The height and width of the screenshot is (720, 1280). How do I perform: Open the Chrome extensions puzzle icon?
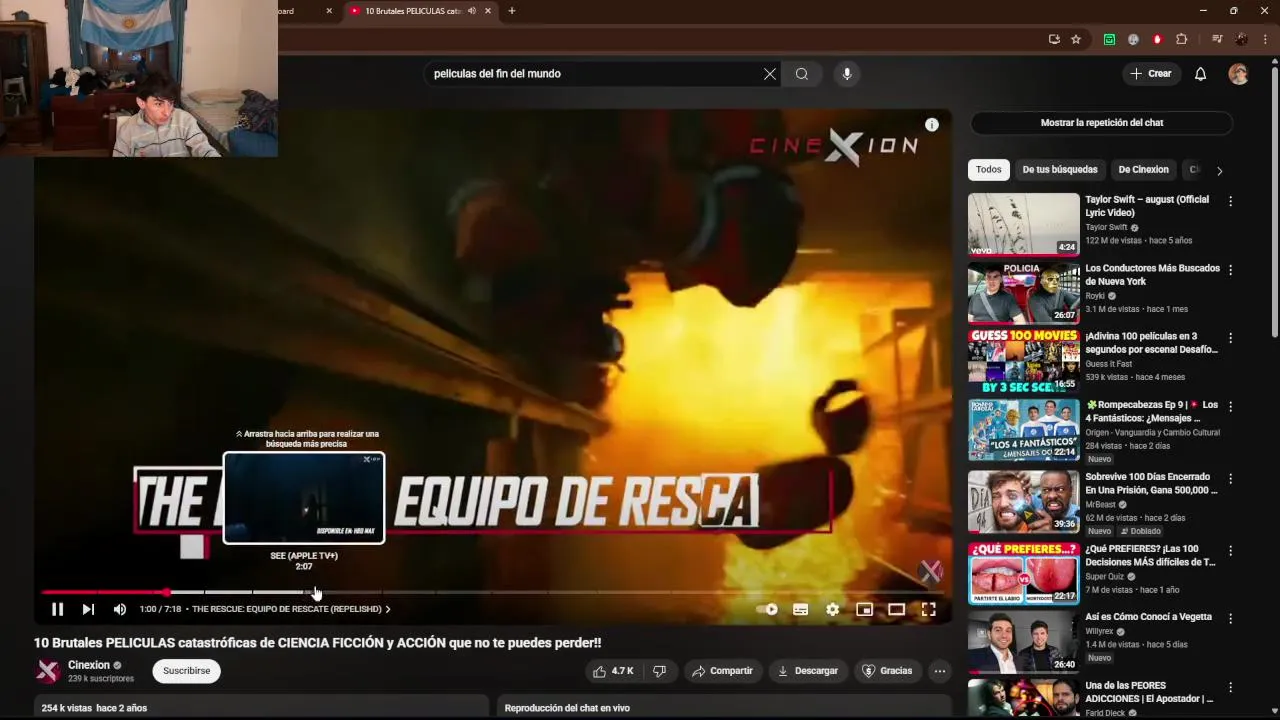1182,39
